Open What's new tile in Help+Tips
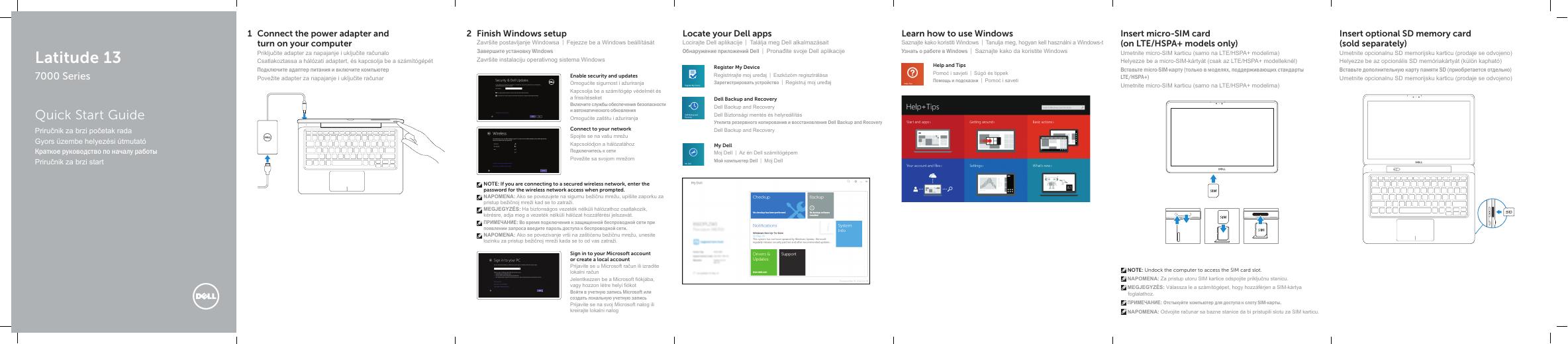The width and height of the screenshot is (1568, 344). pos(1058,180)
